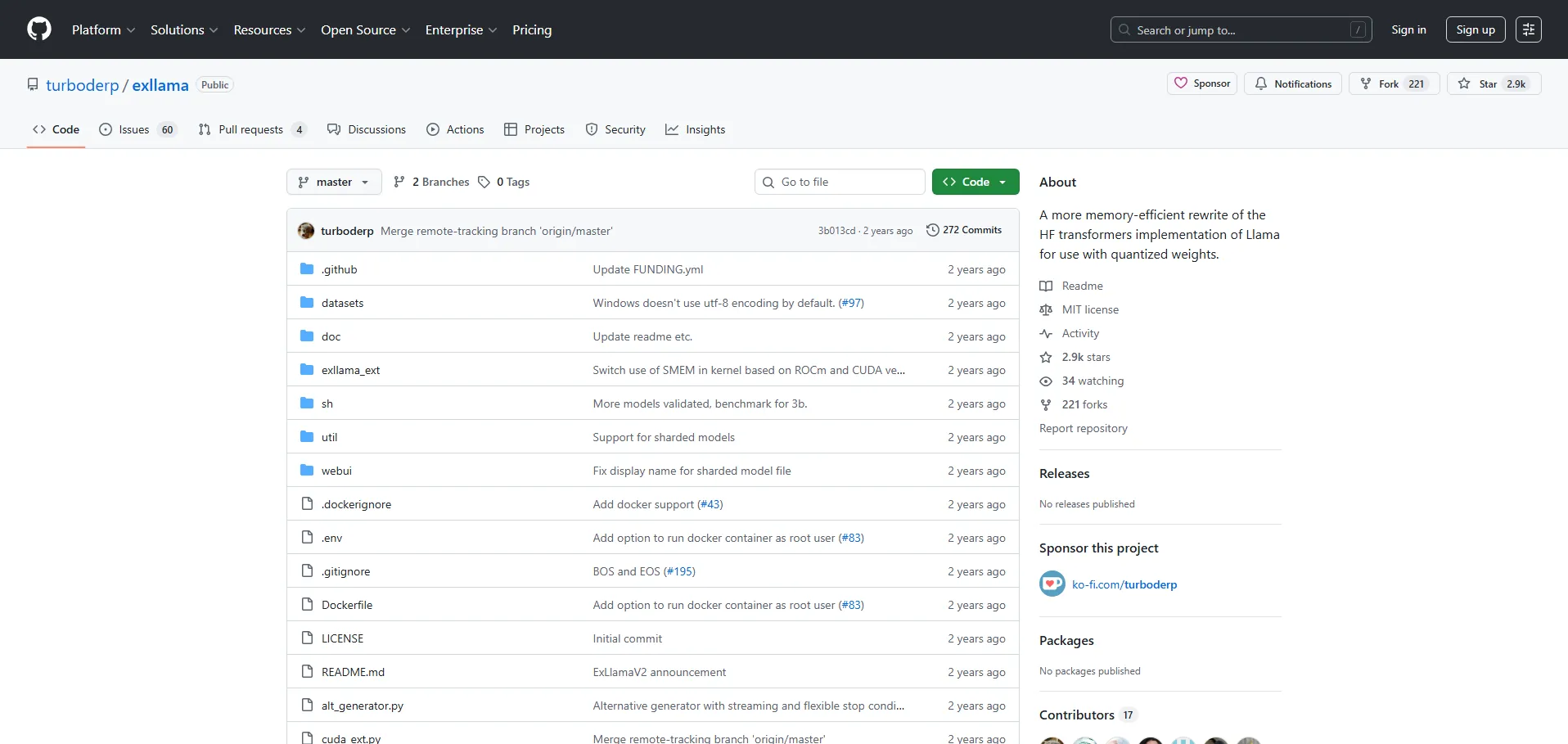Screen dimensions: 1568x744
Task: Click the Sign up button
Action: [1475, 29]
